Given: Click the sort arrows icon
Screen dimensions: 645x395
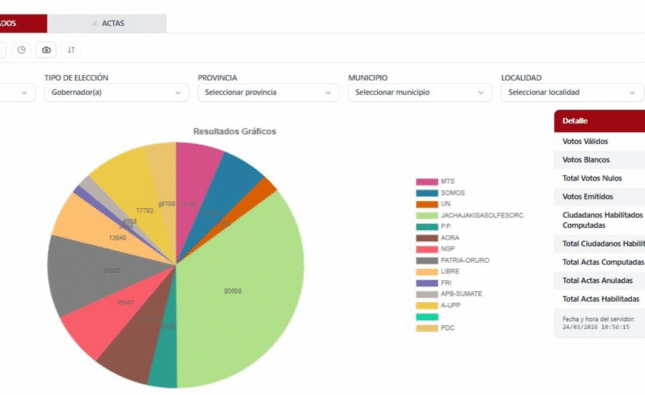Looking at the screenshot, I should point(71,50).
